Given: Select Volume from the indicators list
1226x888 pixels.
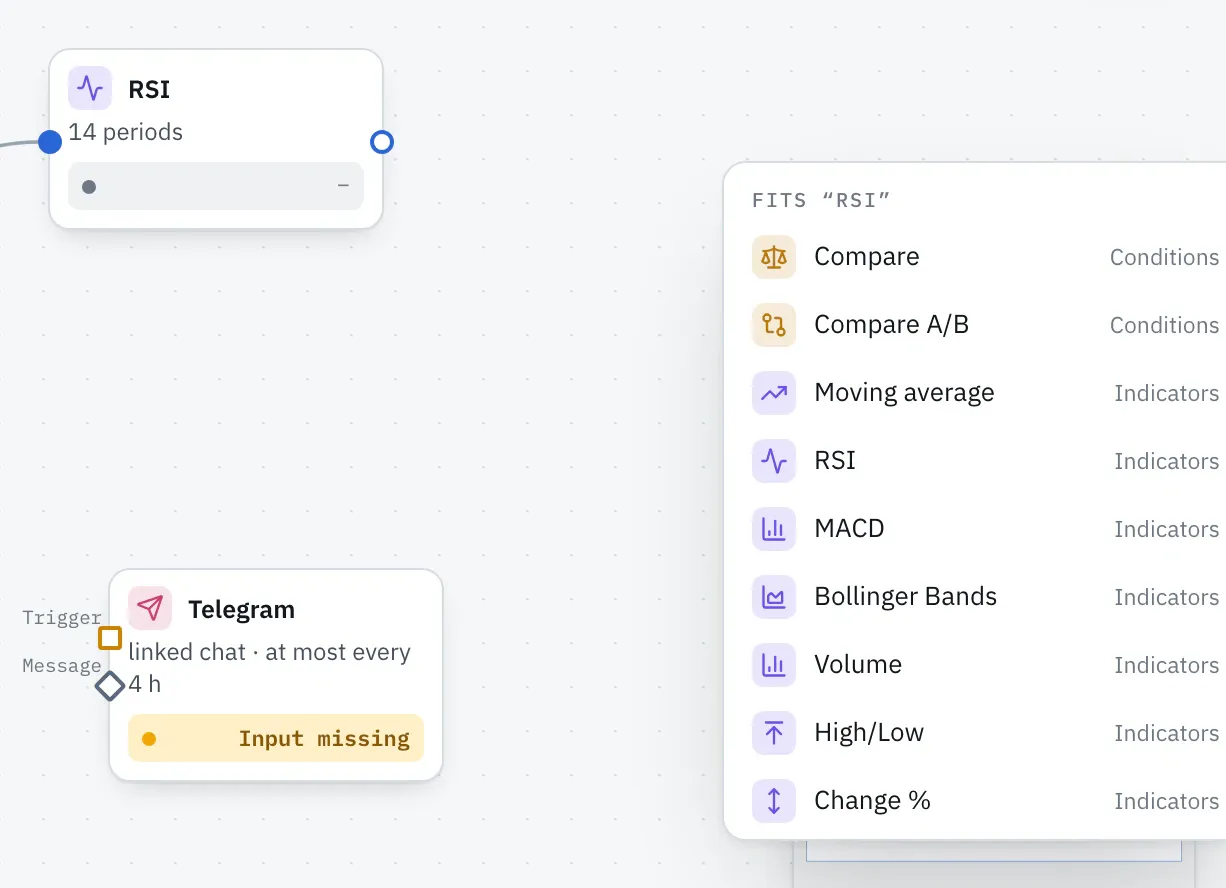Looking at the screenshot, I should click(985, 665).
